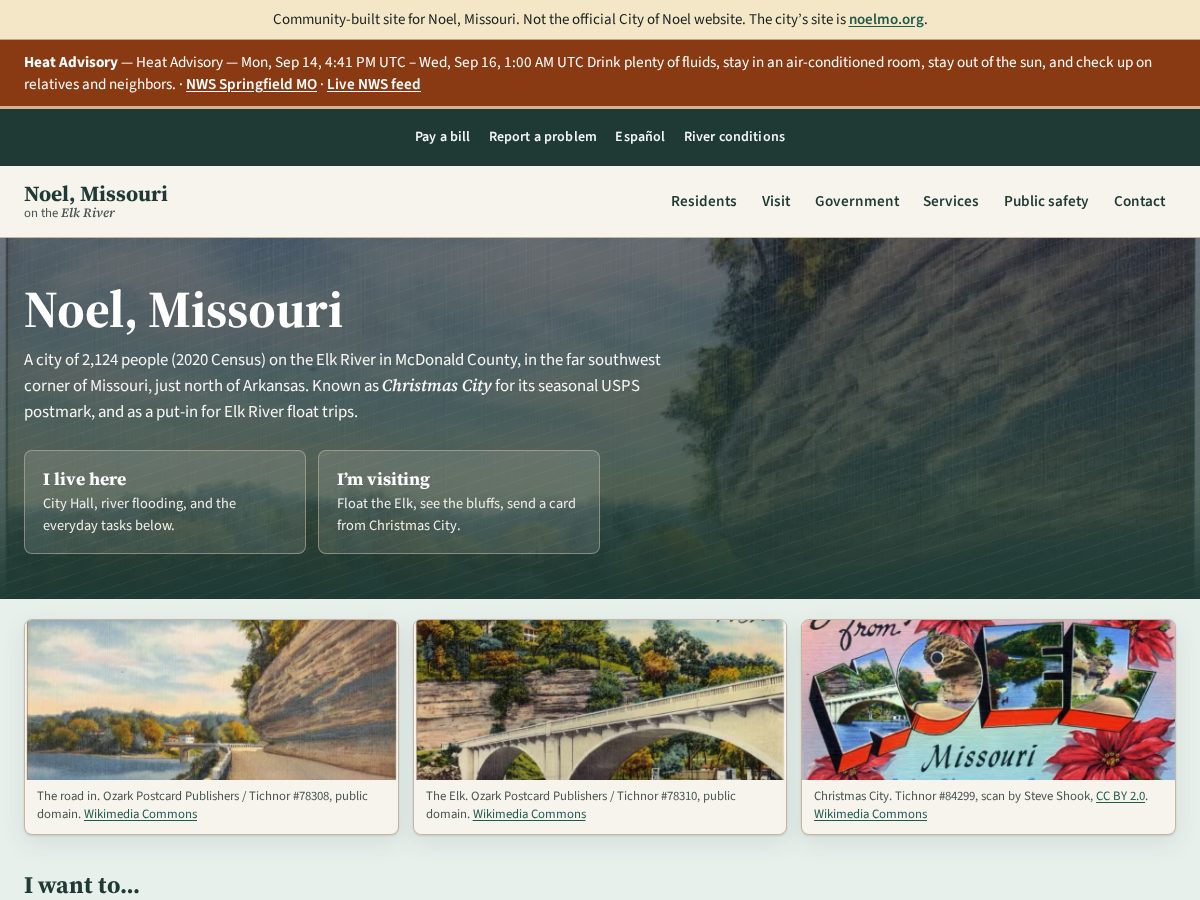View The road in postcard image
This screenshot has height=900, width=1200.
(212, 700)
